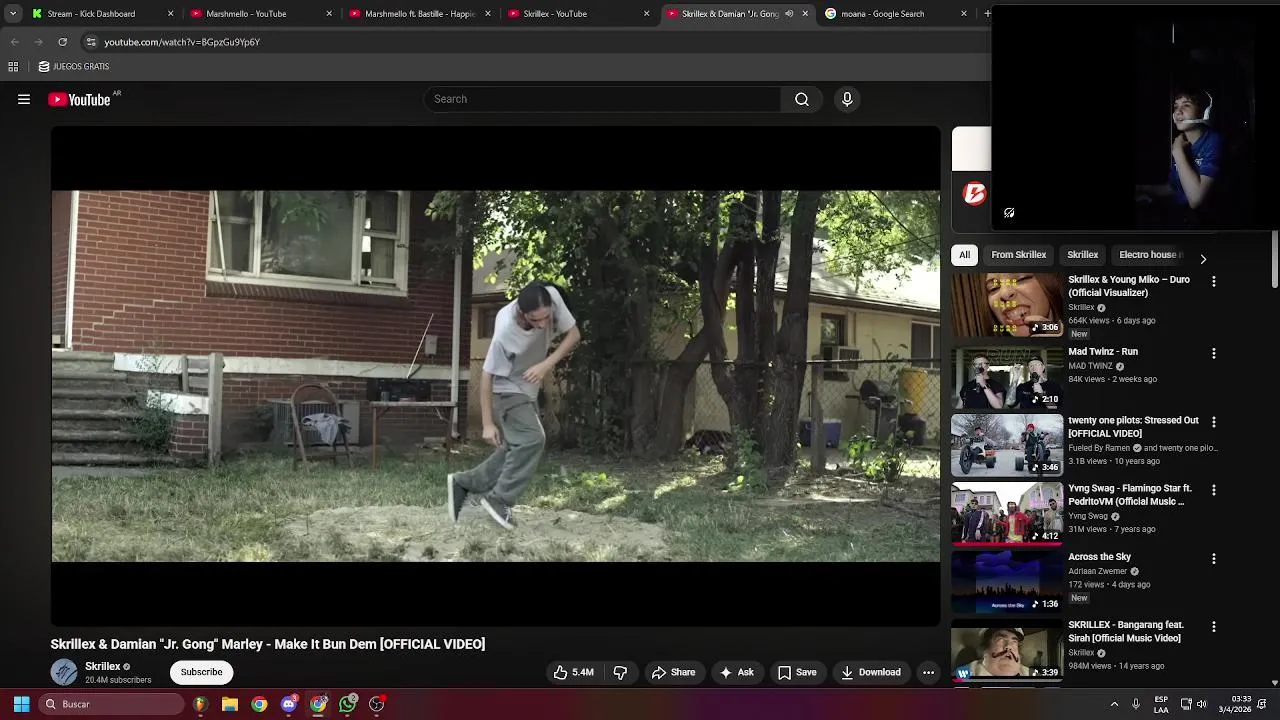Reload the page
The width and height of the screenshot is (1280, 720).
pos(62,42)
